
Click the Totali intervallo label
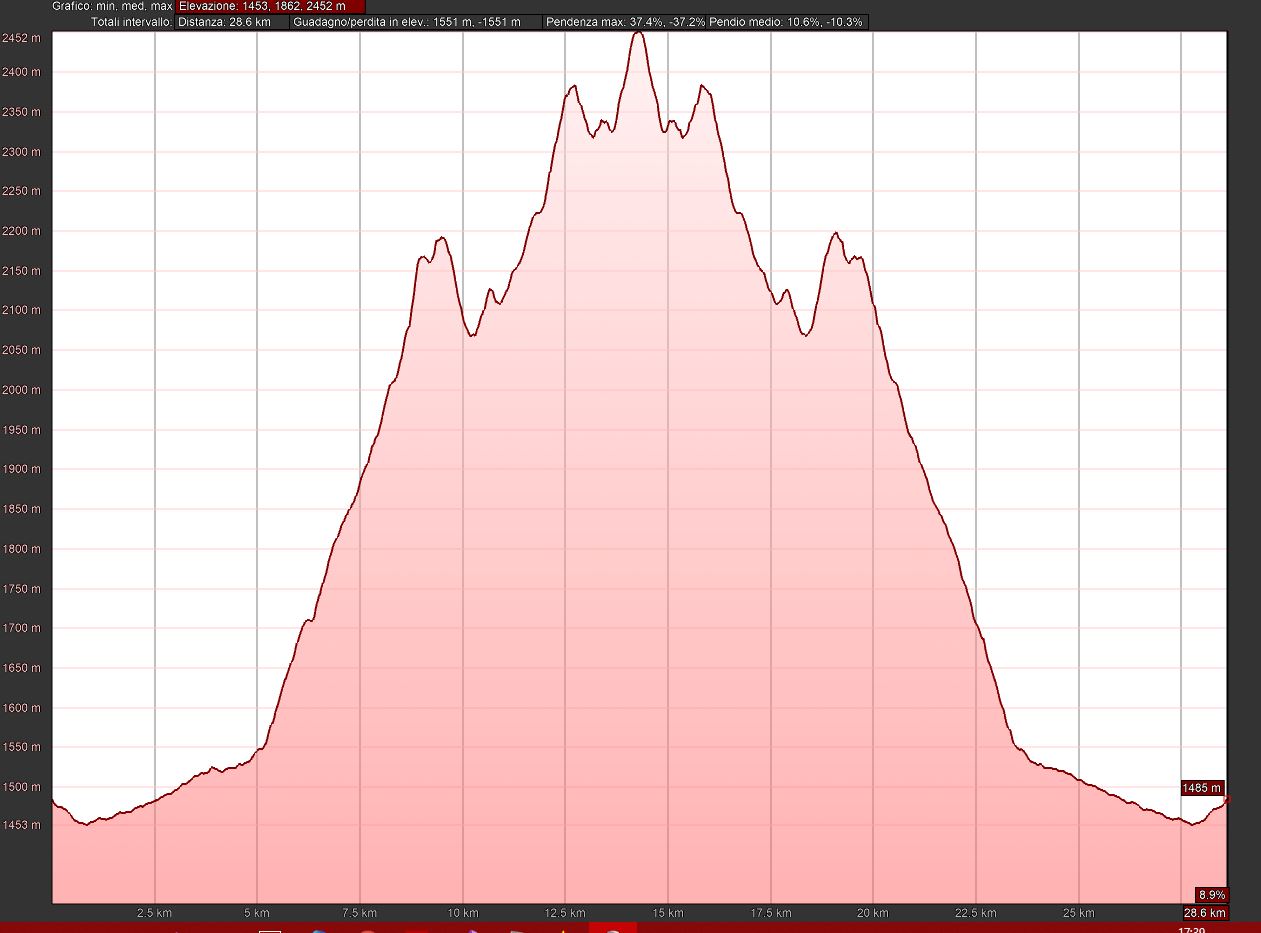coord(130,22)
